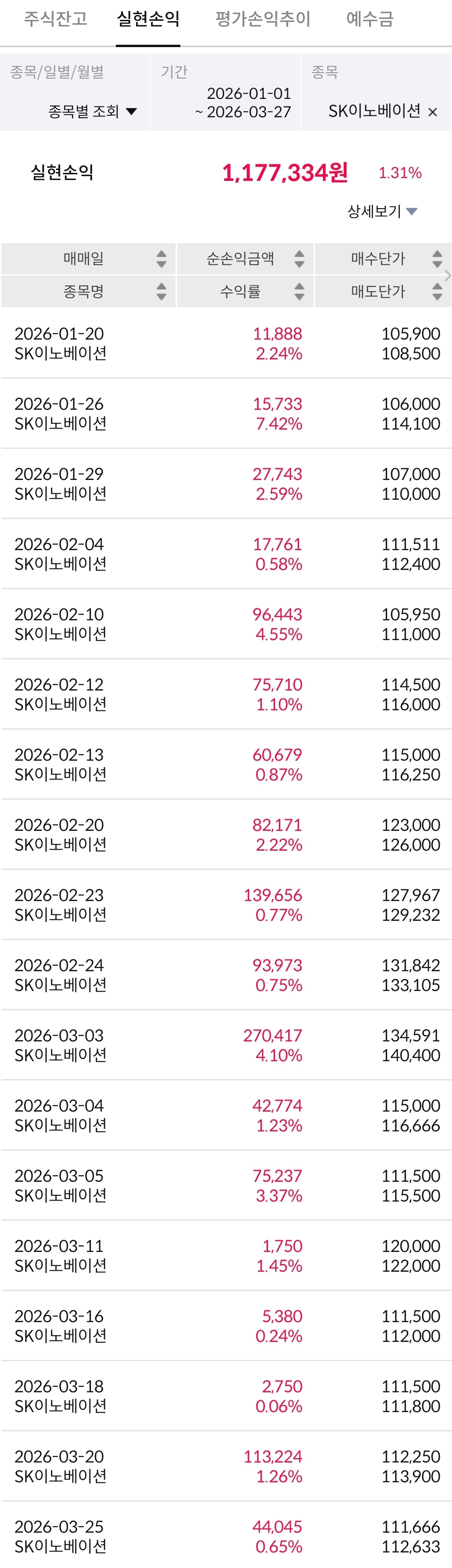Select the 실현손익 tab

coord(148,19)
